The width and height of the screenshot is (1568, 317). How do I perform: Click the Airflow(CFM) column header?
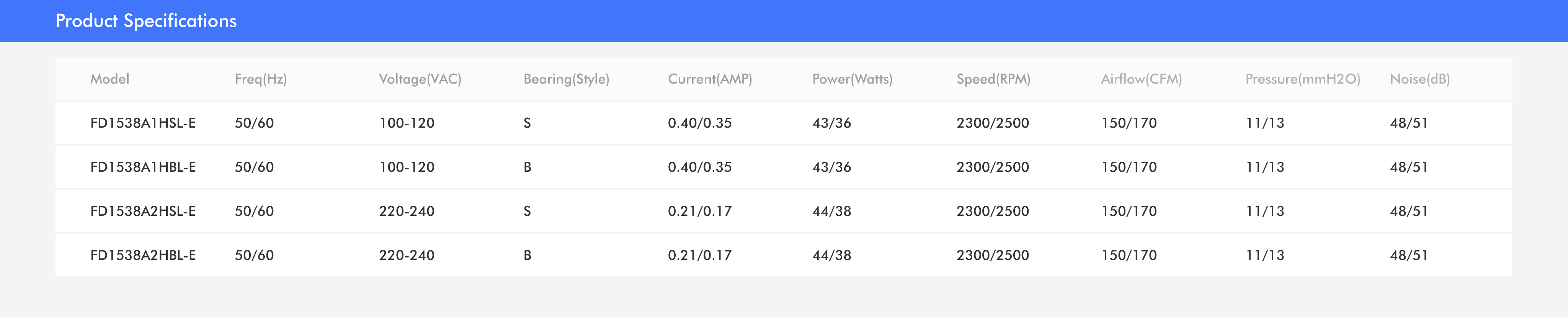(x=1141, y=79)
